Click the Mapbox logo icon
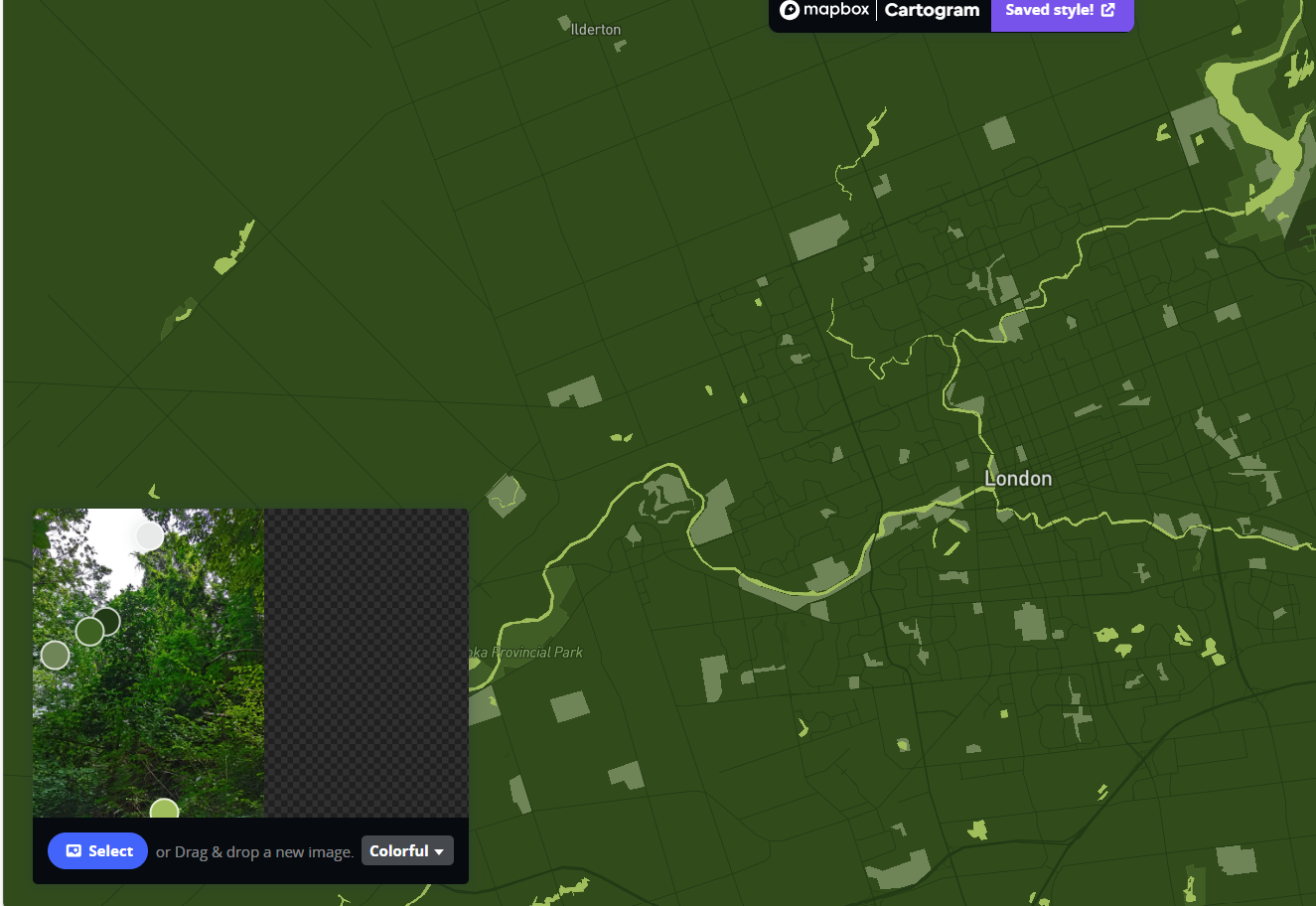Screen dimensions: 1316x906 coord(790,10)
